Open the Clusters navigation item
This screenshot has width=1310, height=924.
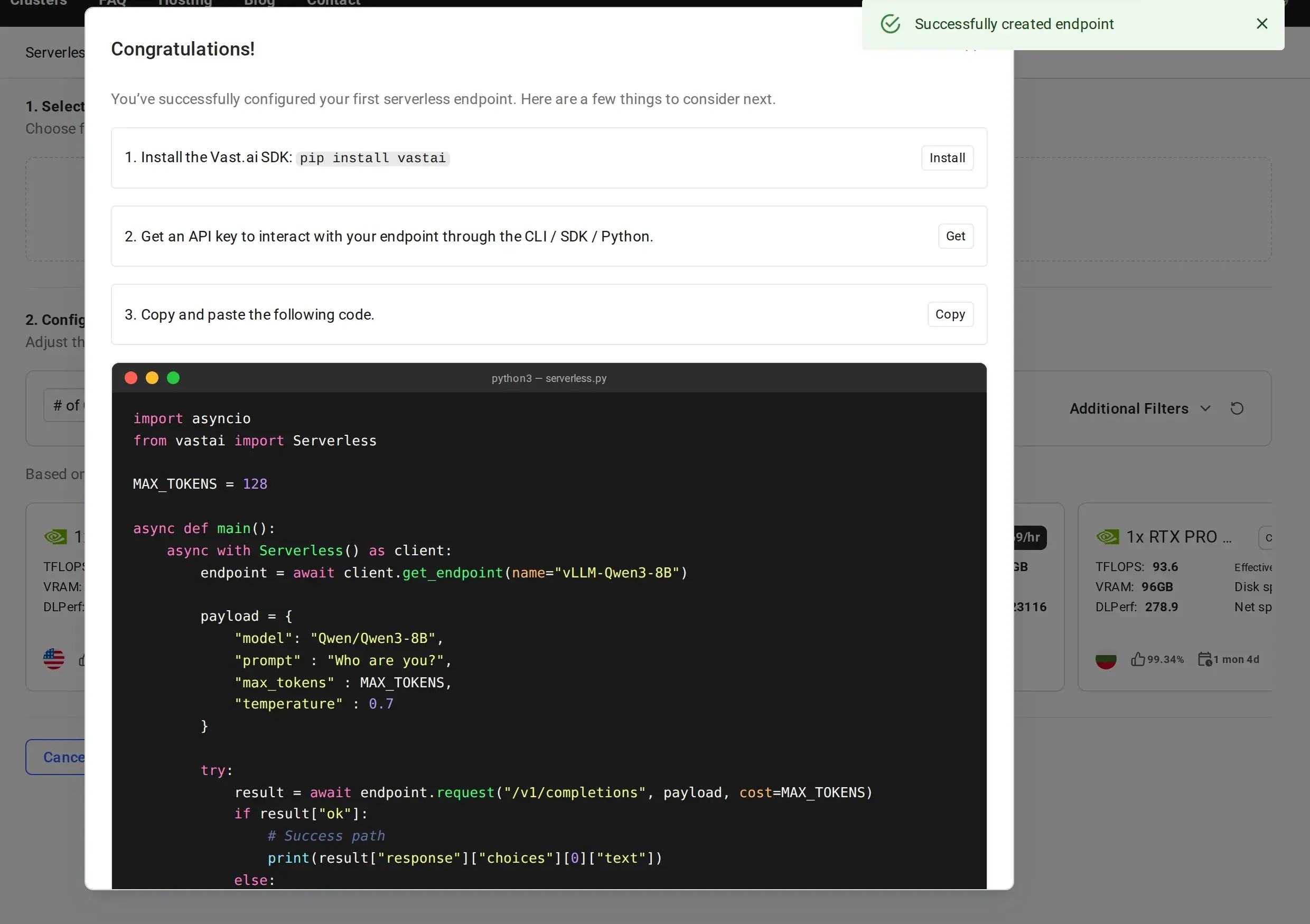[38, 3]
